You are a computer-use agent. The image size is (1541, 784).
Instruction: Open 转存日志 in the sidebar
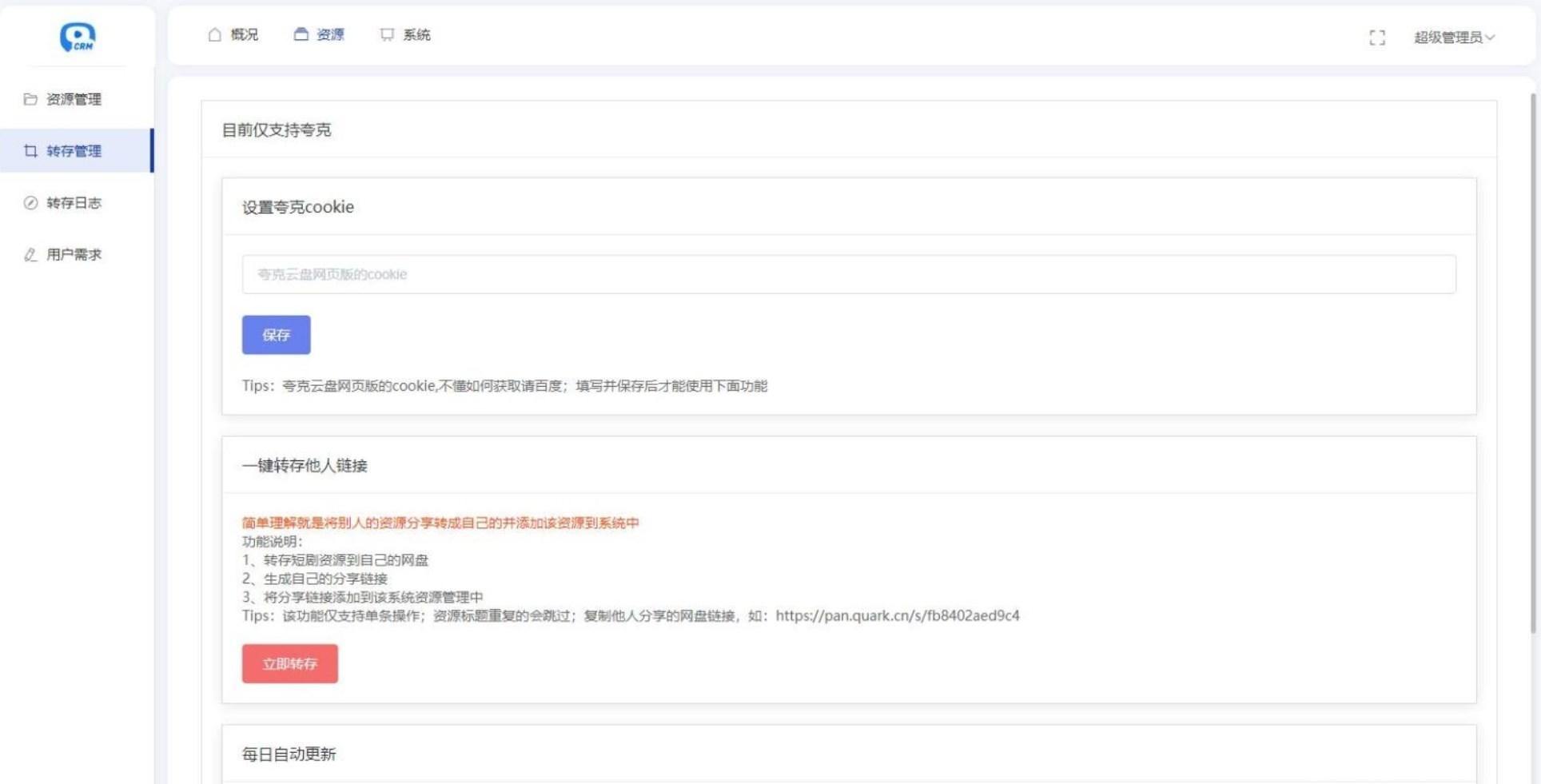coord(77,203)
